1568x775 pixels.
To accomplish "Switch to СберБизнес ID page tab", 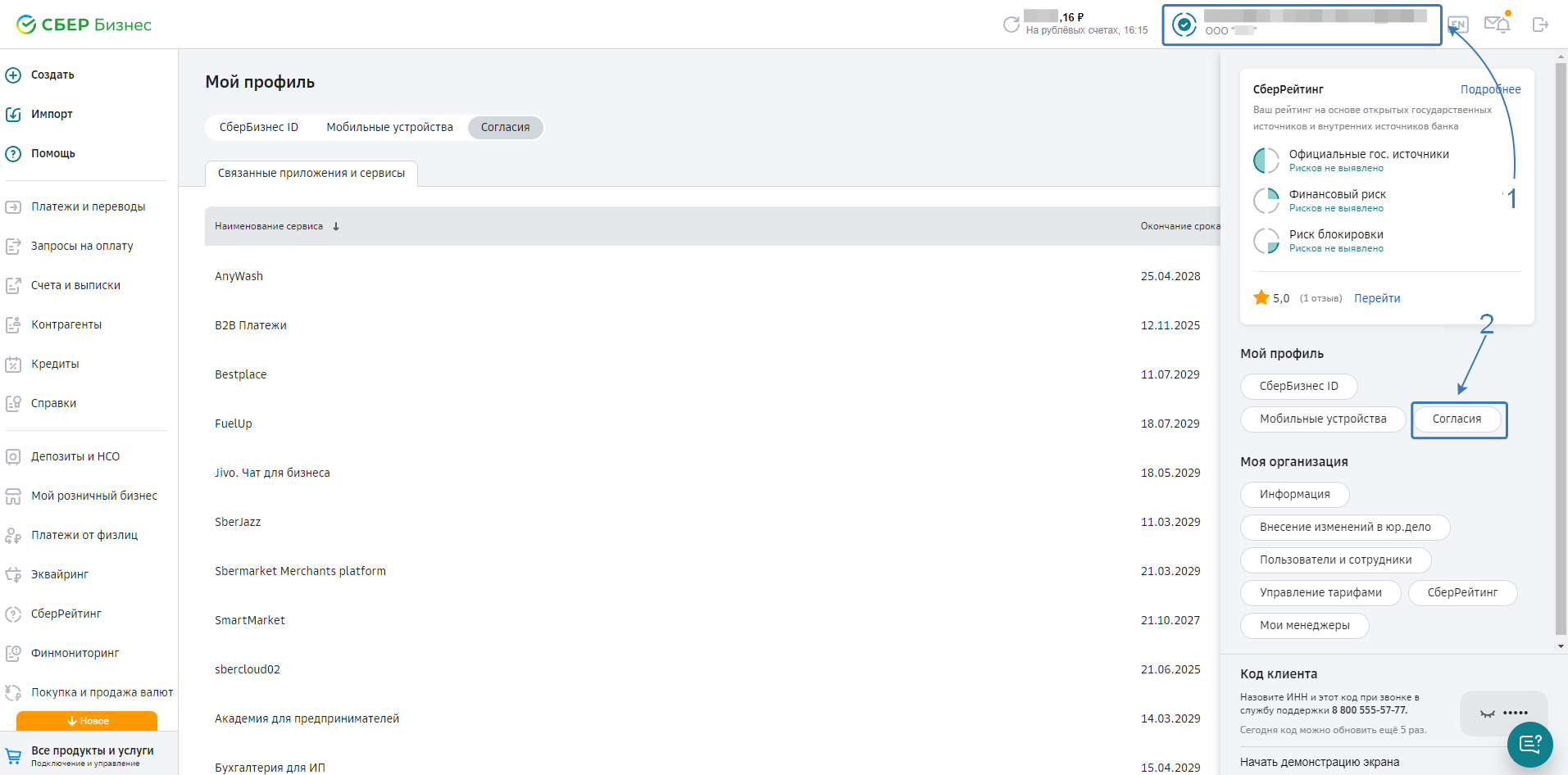I will (x=259, y=128).
